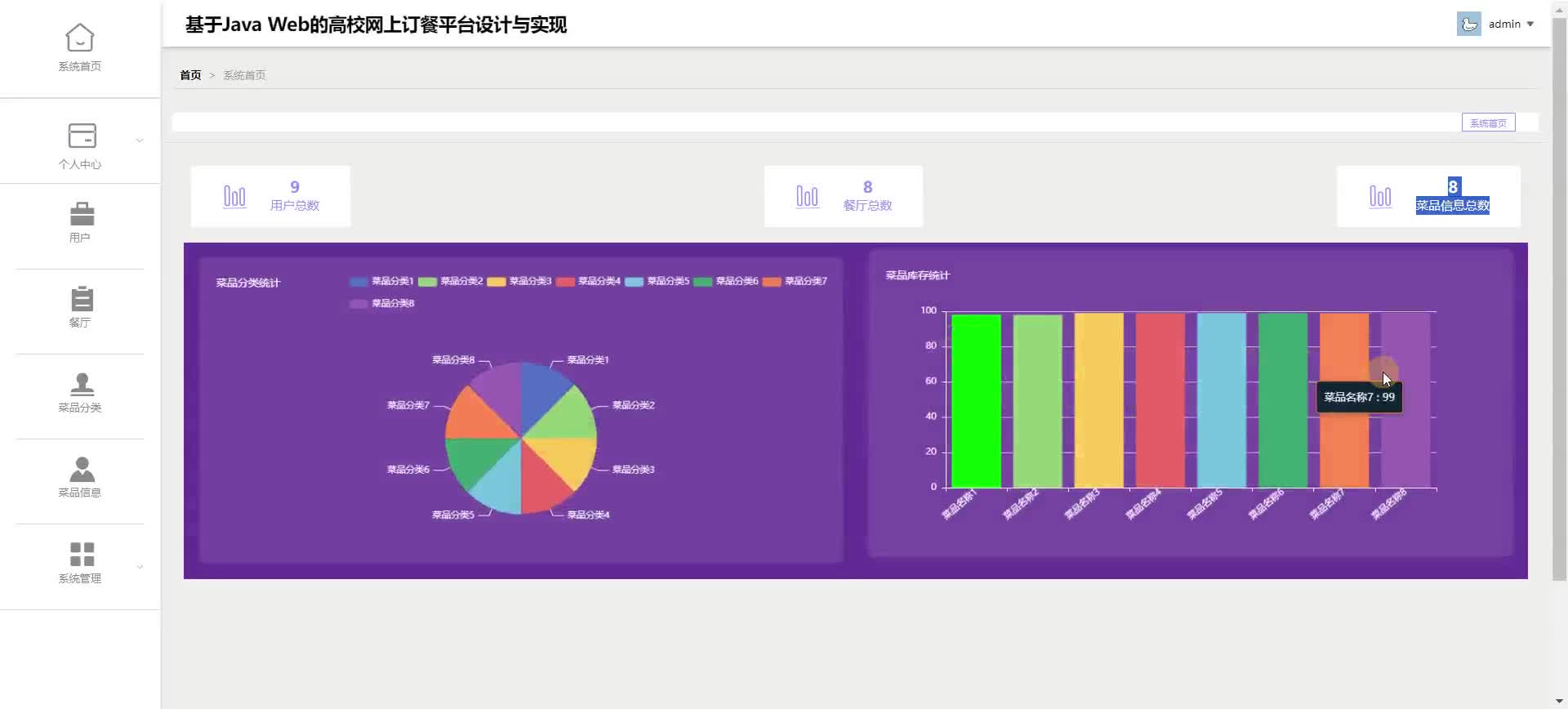The width and height of the screenshot is (1568, 709).
Task: Click the 餐厅总数 label
Action: coord(867,206)
